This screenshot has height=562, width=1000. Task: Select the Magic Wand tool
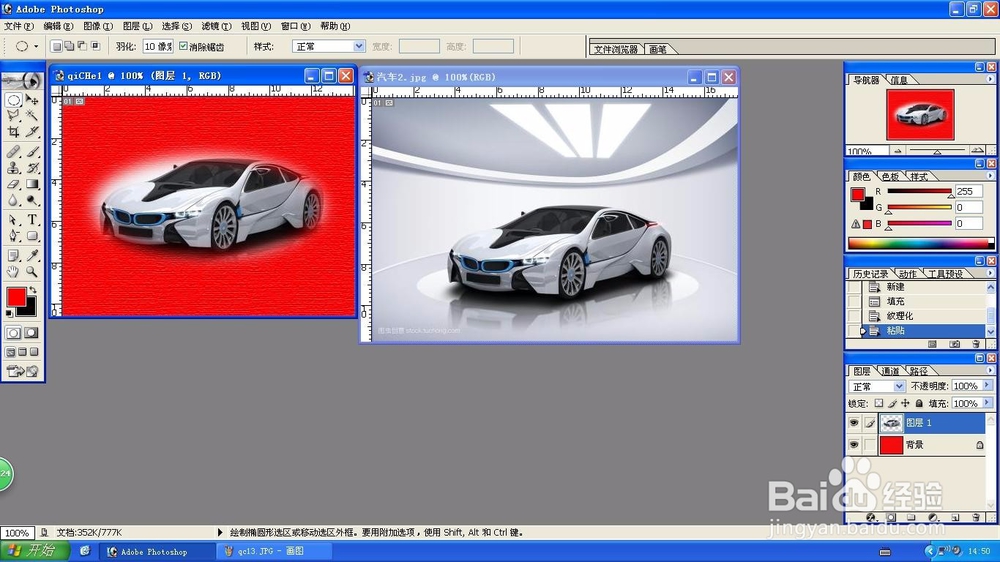pos(32,115)
